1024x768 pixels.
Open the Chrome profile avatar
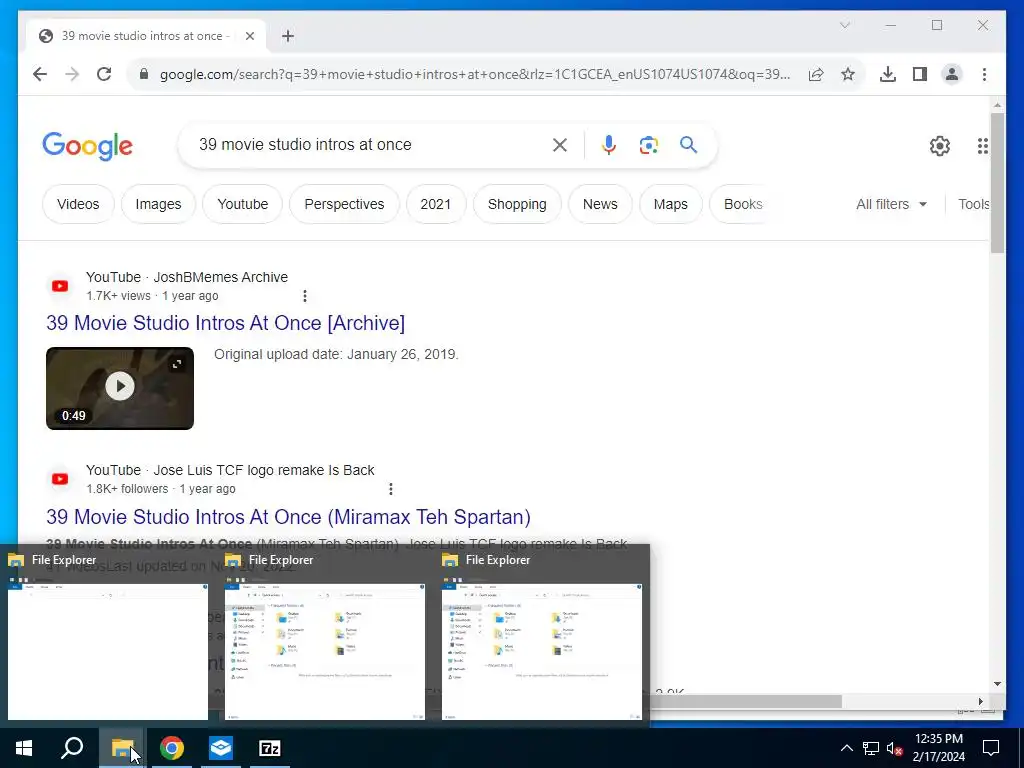(x=952, y=74)
